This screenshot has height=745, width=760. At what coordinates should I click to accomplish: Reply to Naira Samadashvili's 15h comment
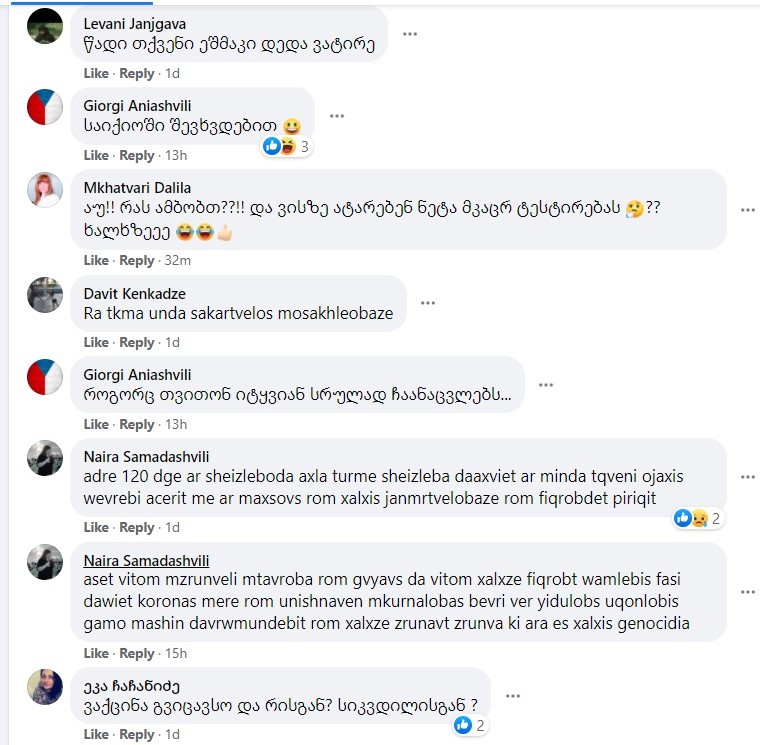137,653
